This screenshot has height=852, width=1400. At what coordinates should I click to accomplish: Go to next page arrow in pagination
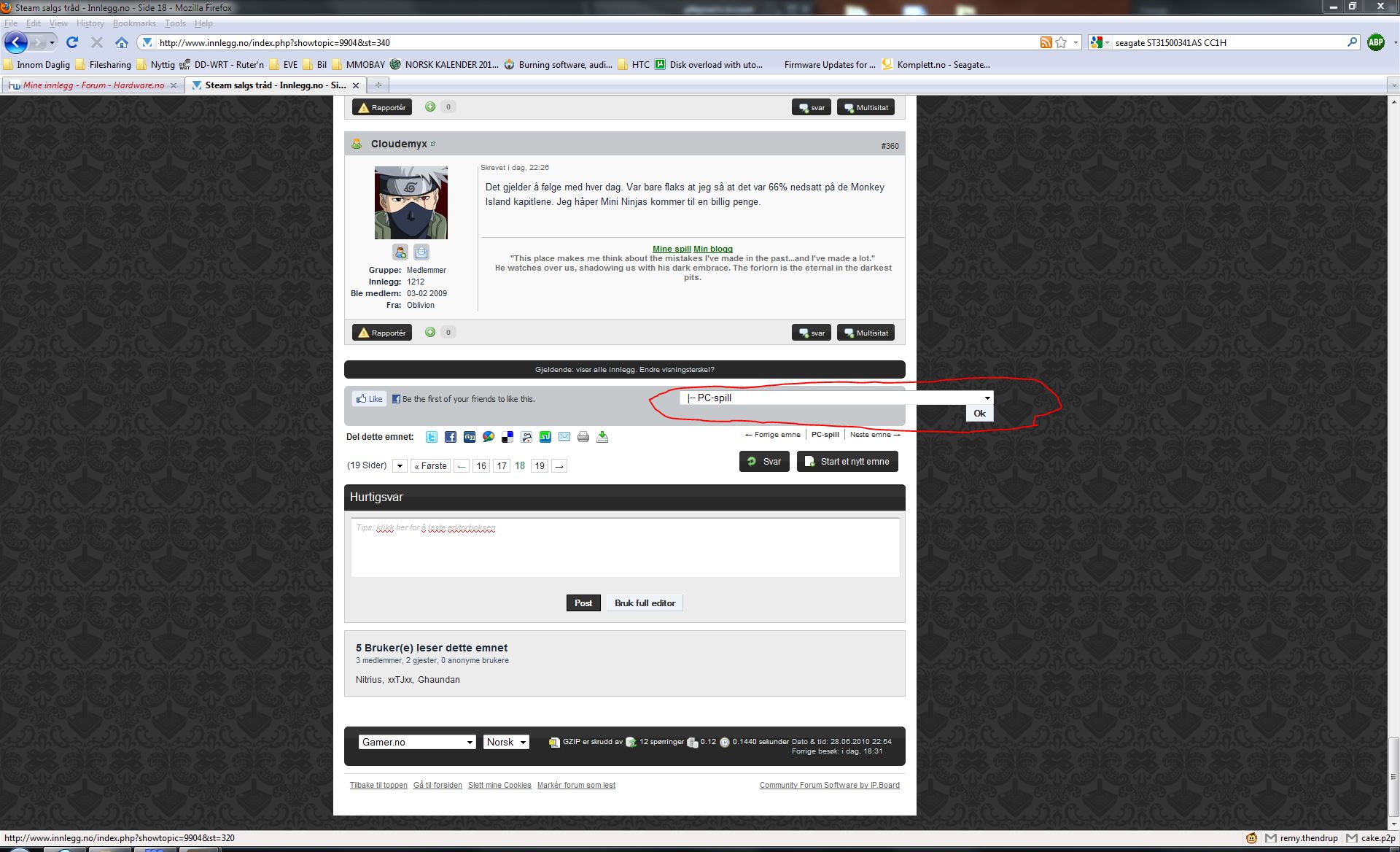point(559,466)
